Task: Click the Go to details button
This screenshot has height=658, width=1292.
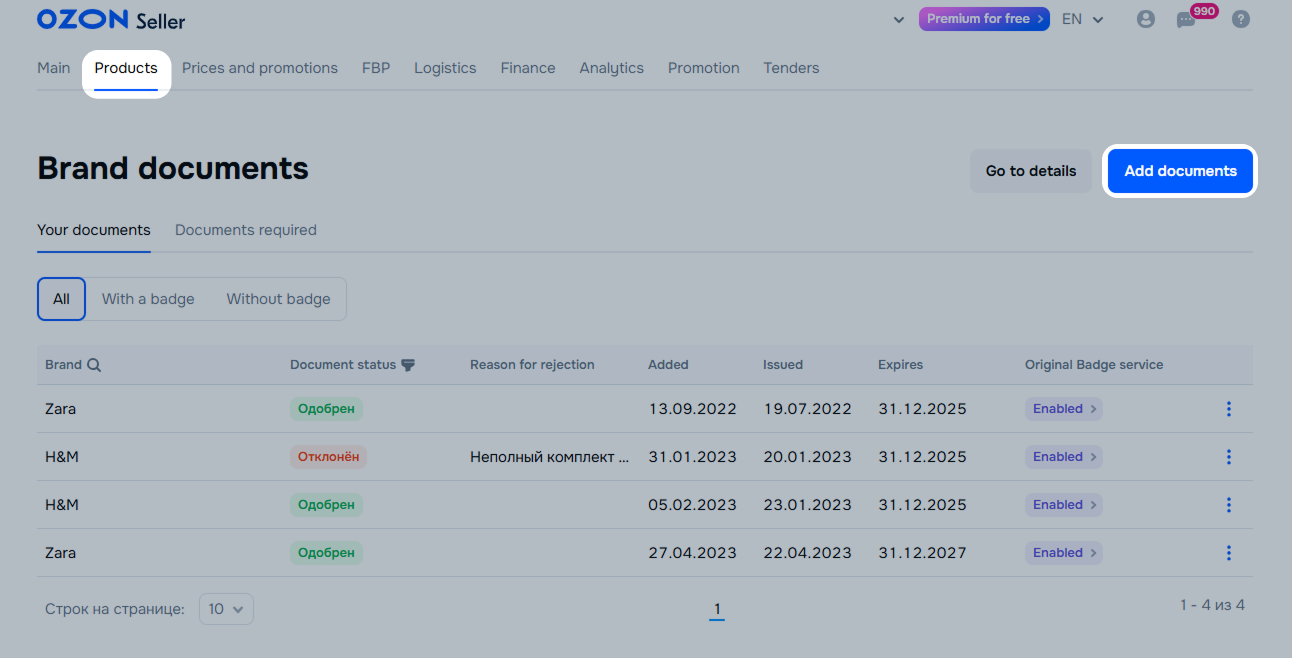Action: tap(1031, 171)
